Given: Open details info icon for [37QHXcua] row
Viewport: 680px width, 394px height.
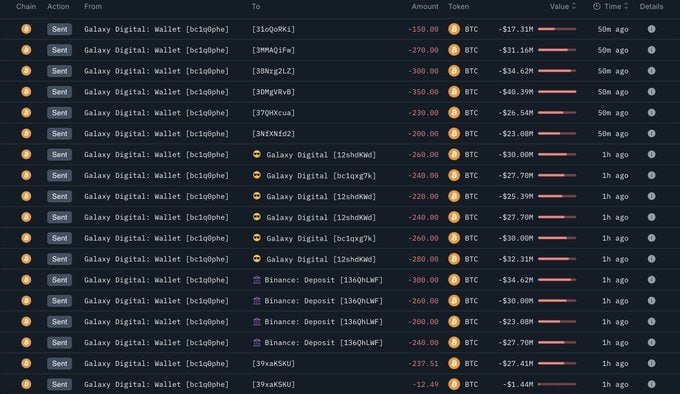Looking at the screenshot, I should click(651, 113).
